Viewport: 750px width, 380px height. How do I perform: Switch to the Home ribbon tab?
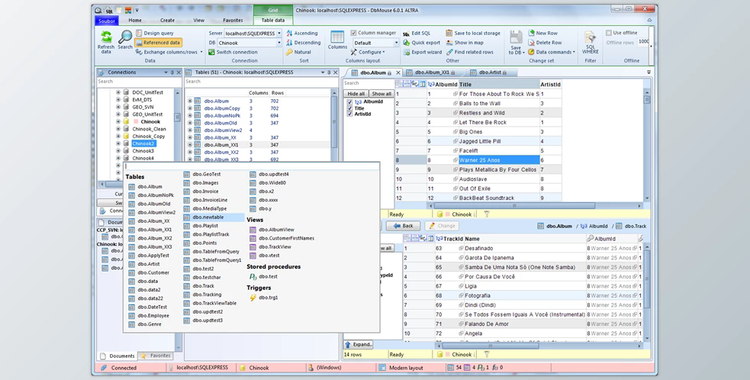135,21
